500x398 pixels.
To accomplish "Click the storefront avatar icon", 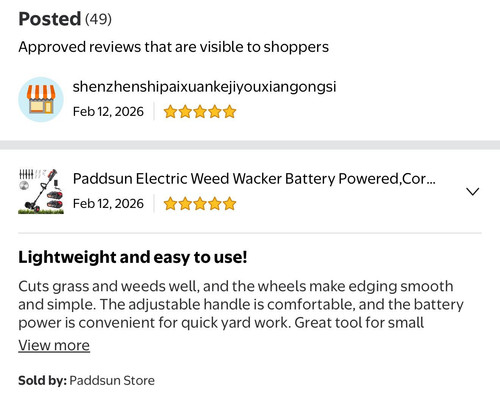I will (x=41, y=99).
